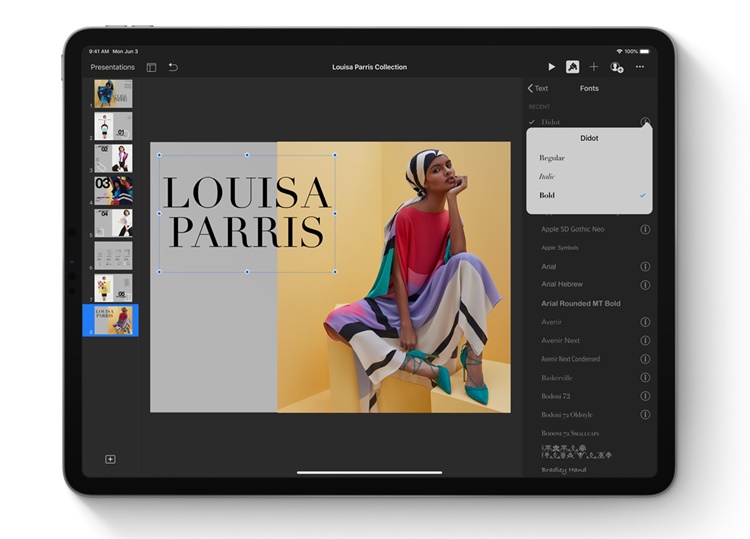This screenshot has height=539, width=750.
Task: Select Apple SD Gothic Neo font
Action: [573, 229]
